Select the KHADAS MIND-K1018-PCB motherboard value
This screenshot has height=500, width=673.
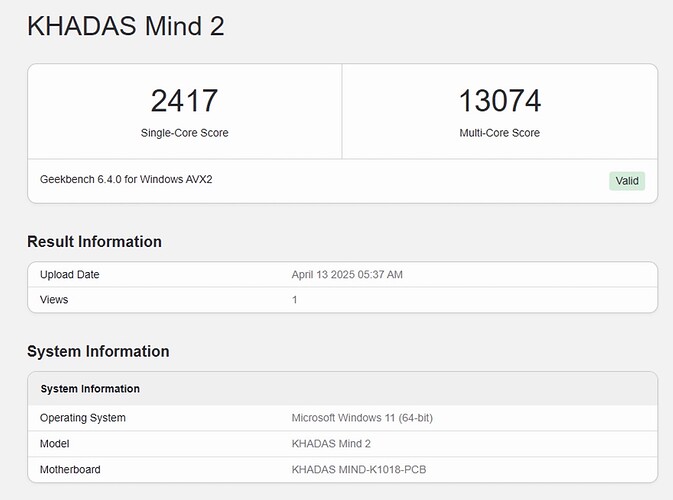(357, 469)
